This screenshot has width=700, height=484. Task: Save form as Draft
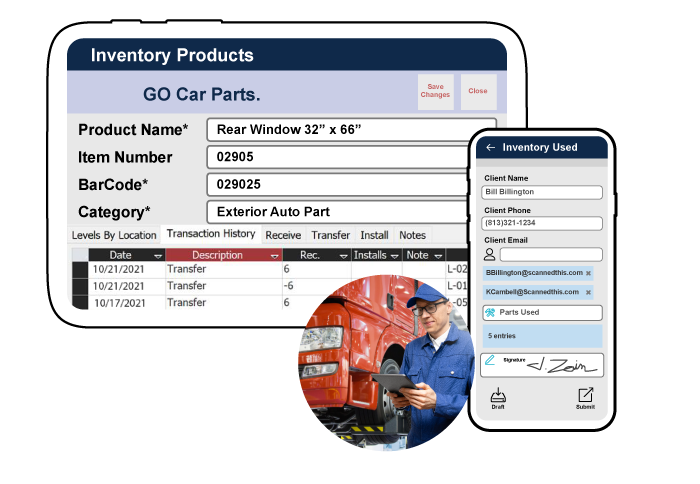[498, 398]
